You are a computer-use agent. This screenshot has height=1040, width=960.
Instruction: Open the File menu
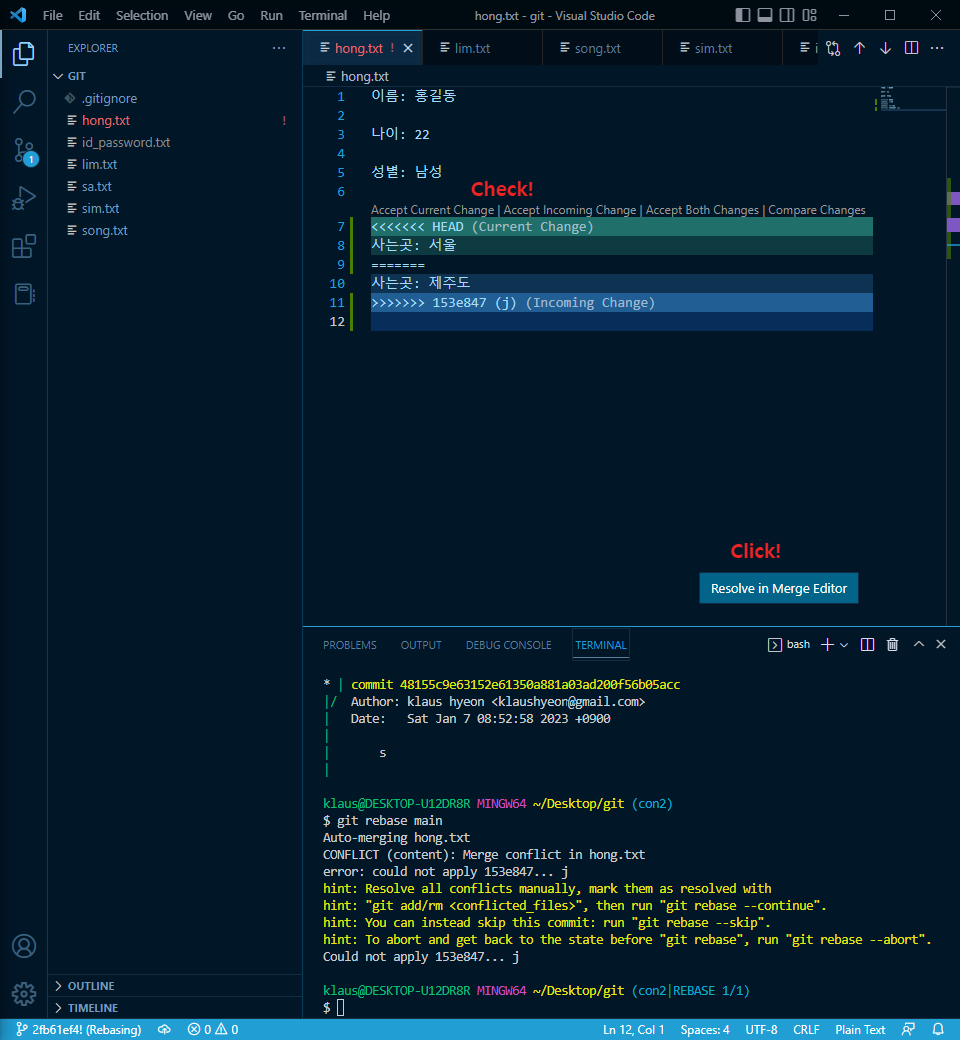(x=52, y=15)
